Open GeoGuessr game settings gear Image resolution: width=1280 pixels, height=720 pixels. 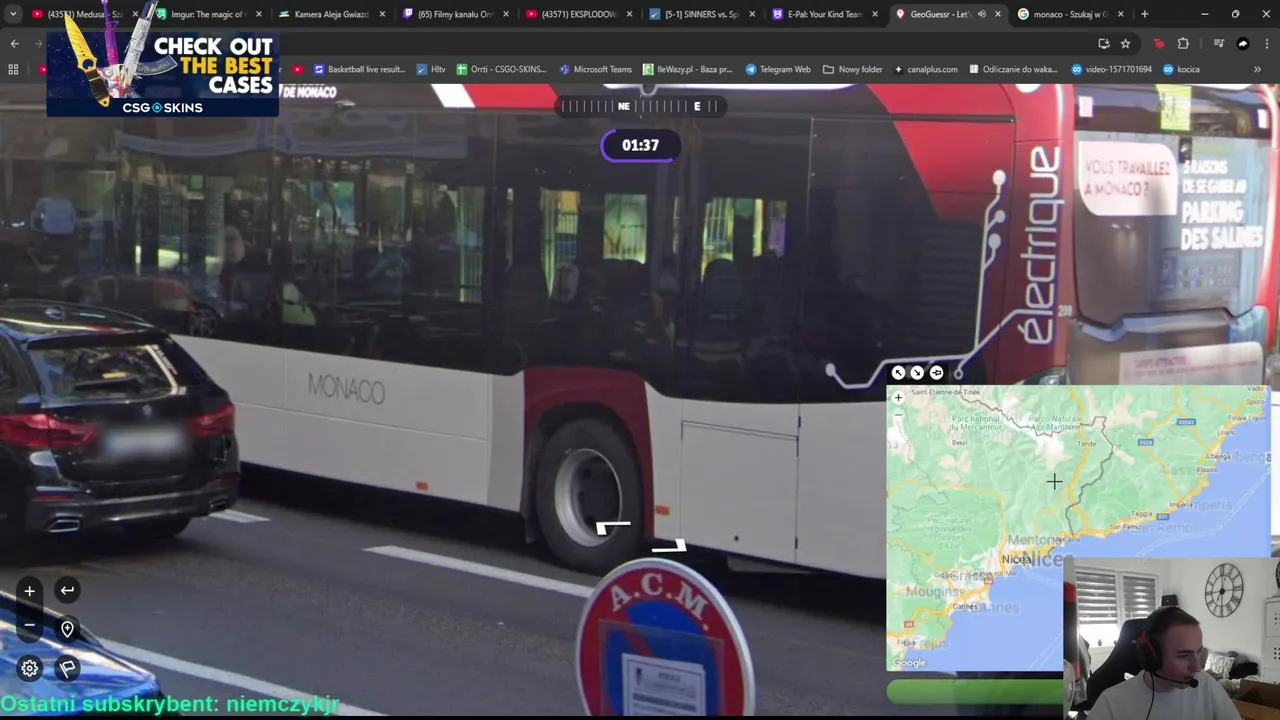tap(29, 668)
